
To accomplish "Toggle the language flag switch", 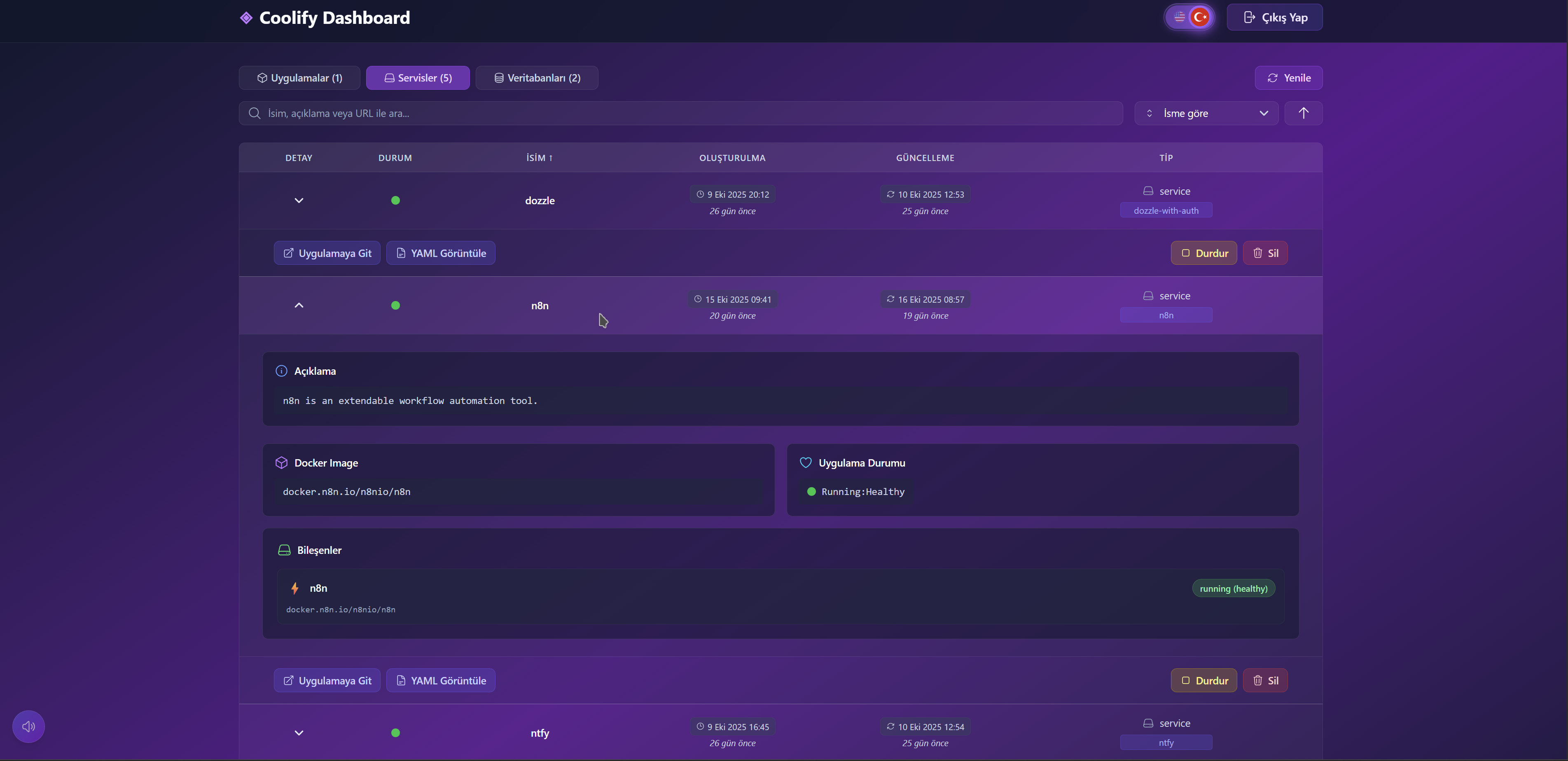I will [1189, 17].
